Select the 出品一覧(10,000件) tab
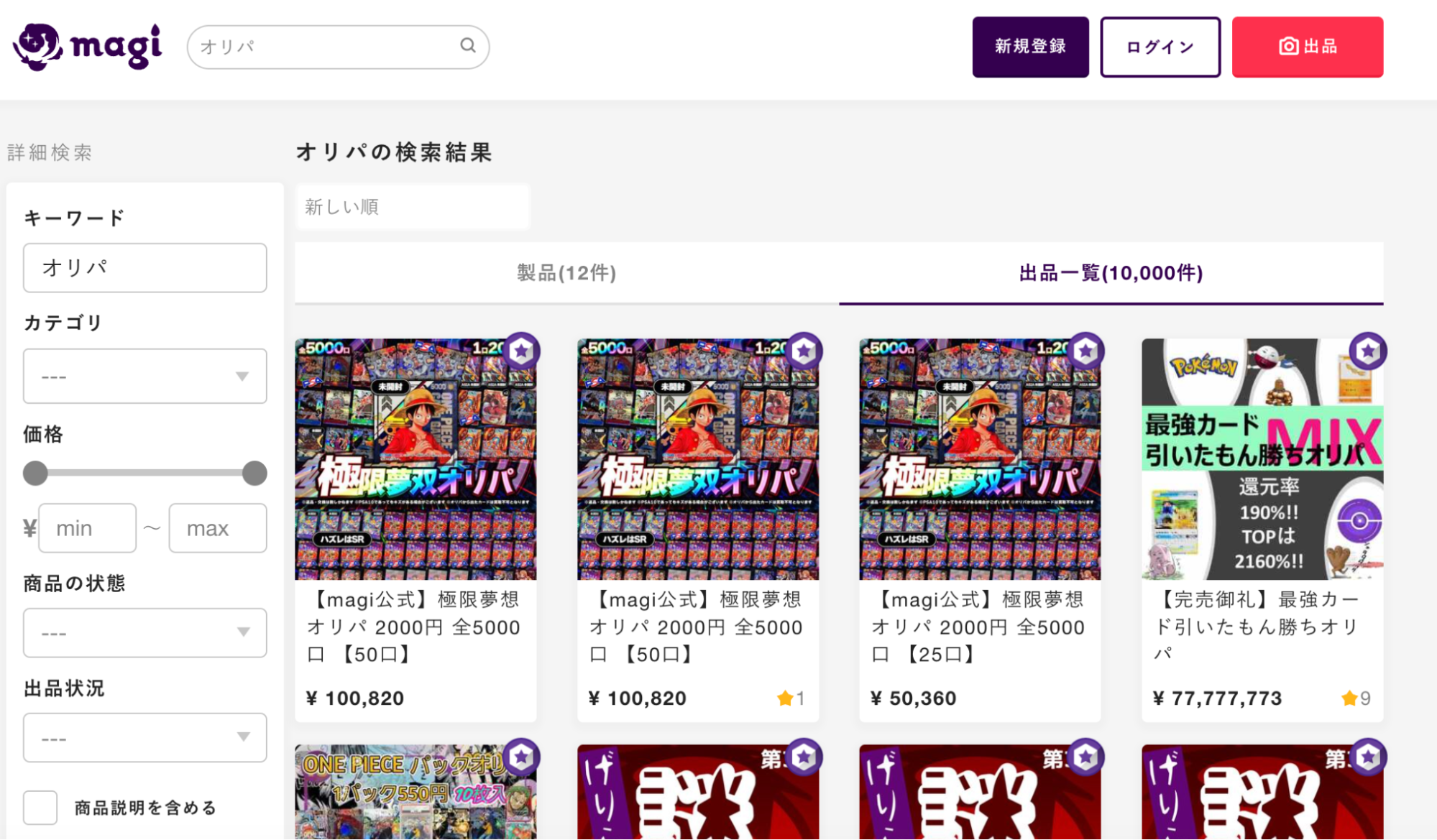Image resolution: width=1437 pixels, height=840 pixels. [1111, 273]
